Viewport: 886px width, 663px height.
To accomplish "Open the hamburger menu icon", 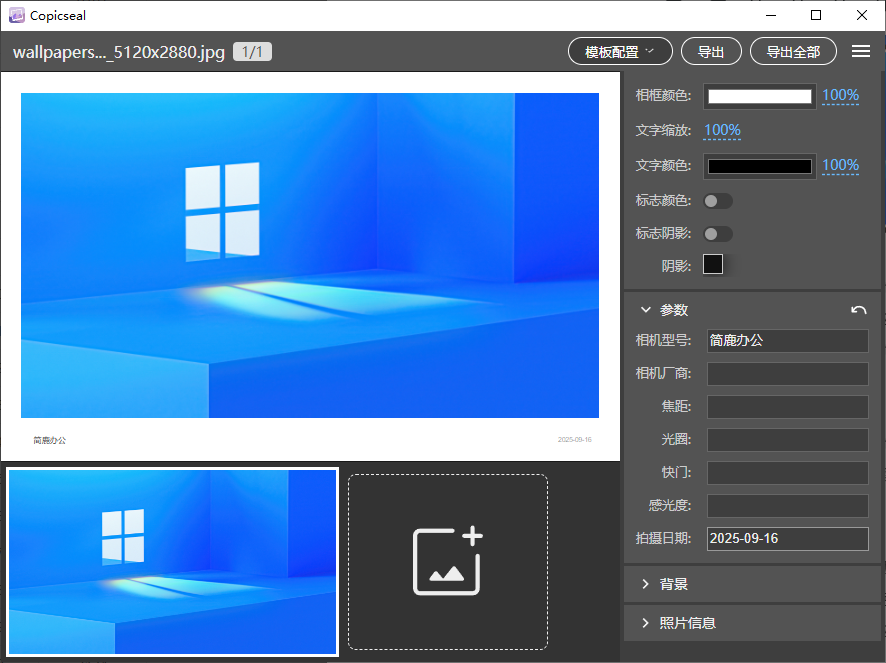I will click(x=860, y=52).
